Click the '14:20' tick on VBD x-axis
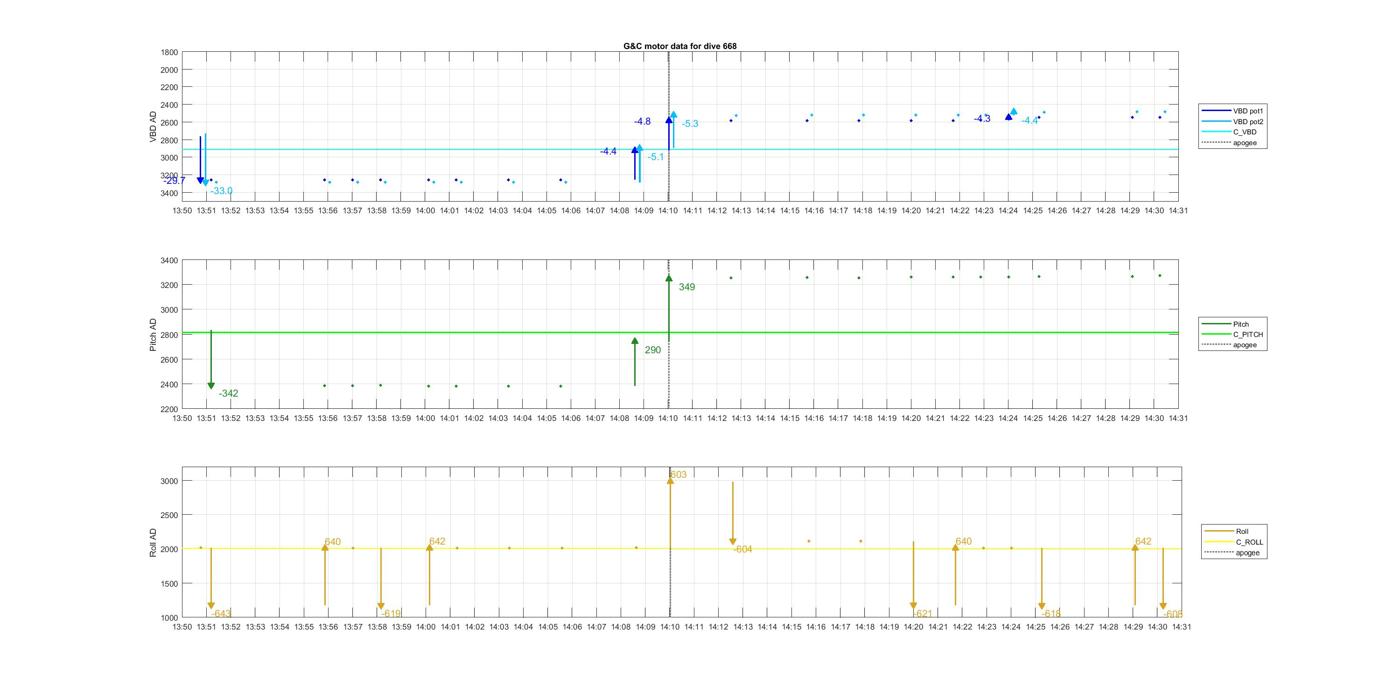The image size is (1400, 693). coord(911,211)
